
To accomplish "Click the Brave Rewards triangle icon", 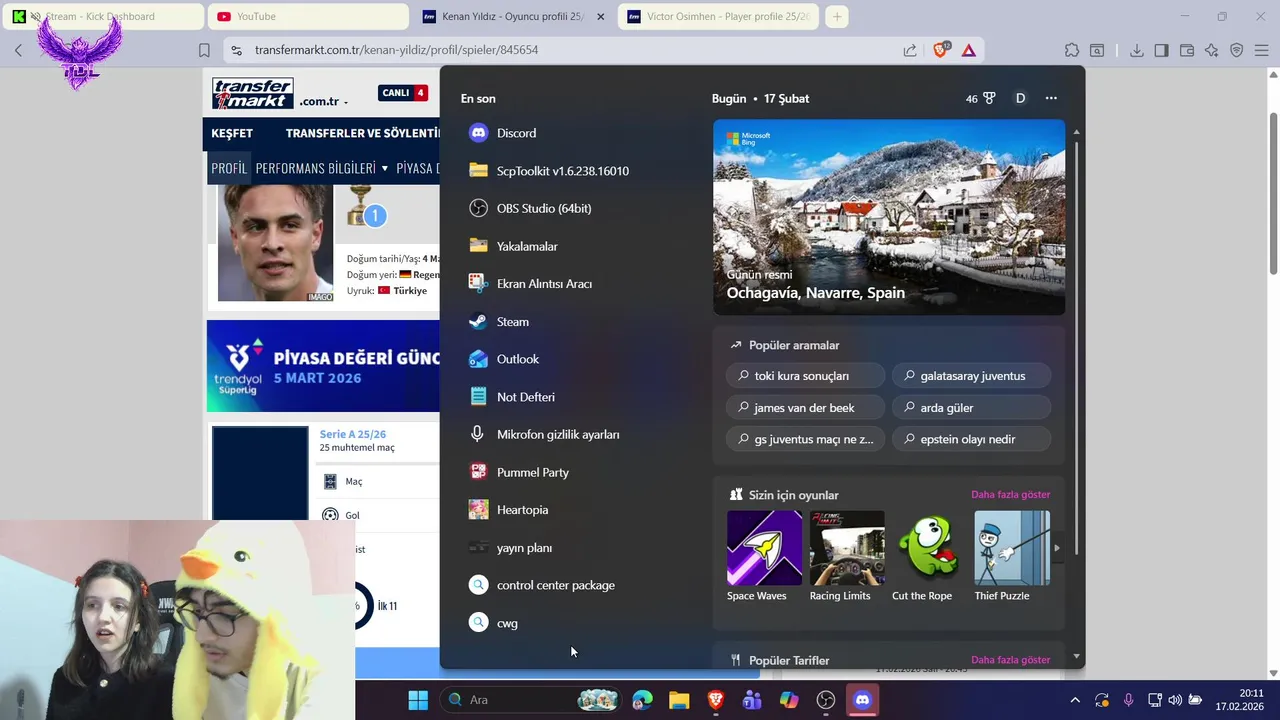I will [x=968, y=50].
